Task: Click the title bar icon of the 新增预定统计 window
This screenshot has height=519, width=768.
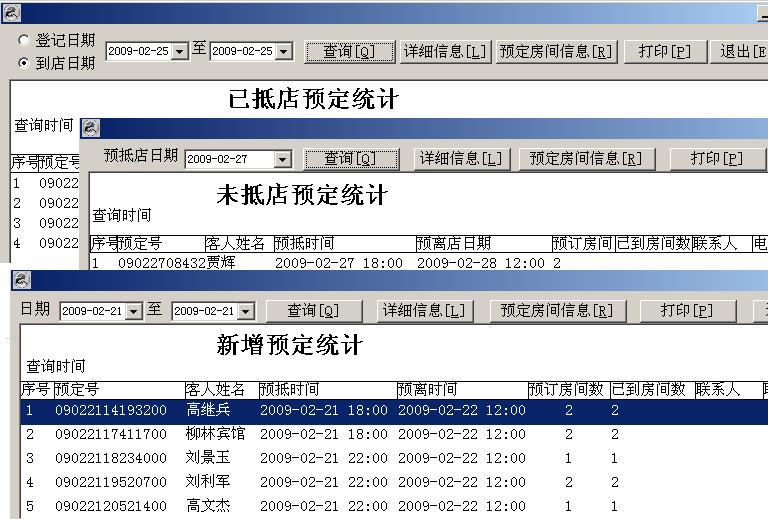Action: pos(21,281)
